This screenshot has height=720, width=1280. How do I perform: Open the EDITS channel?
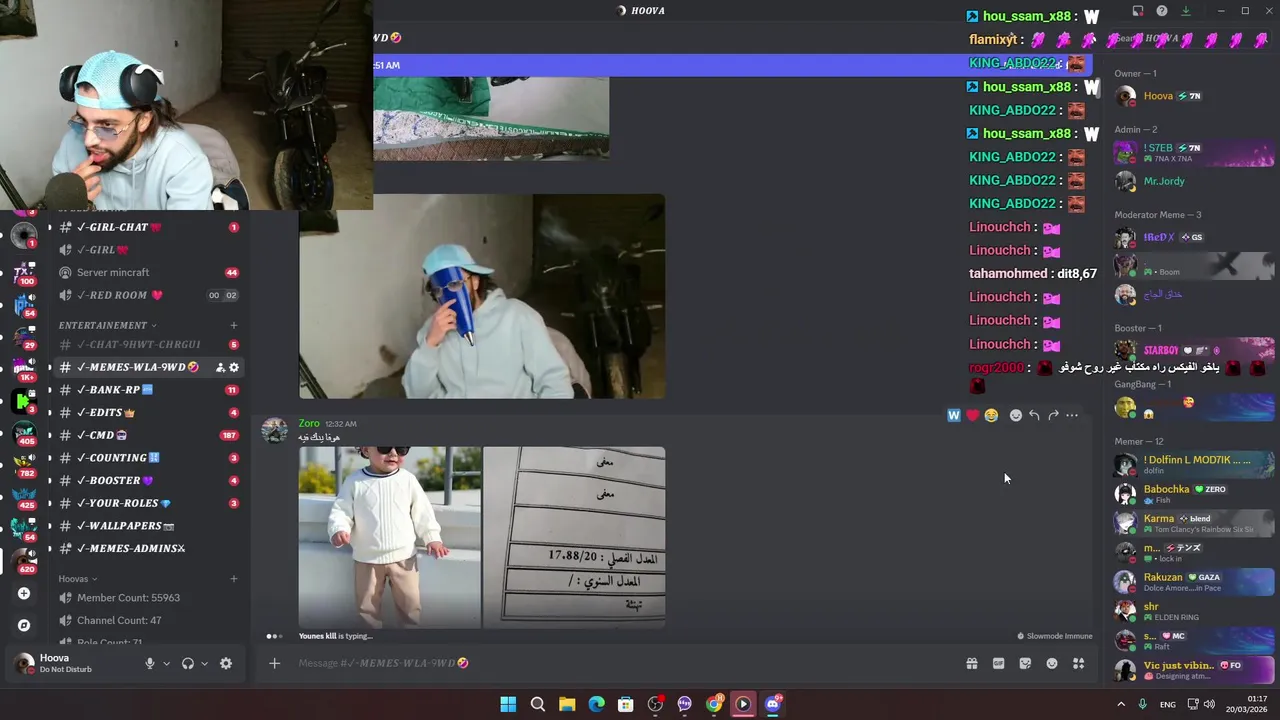point(148,412)
